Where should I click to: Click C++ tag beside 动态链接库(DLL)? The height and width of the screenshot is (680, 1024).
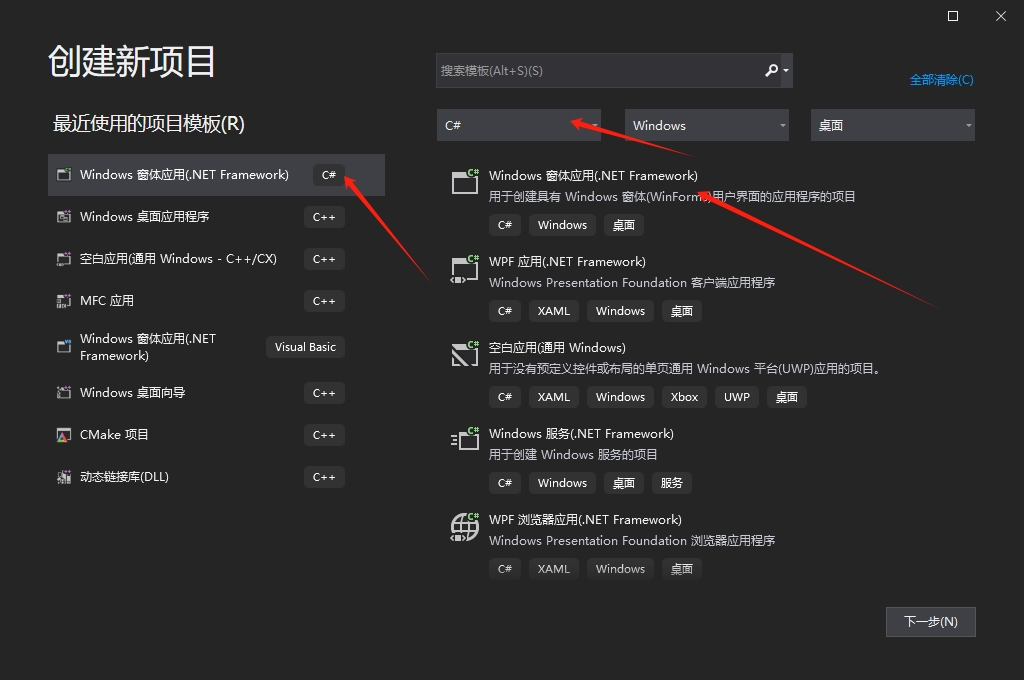click(x=324, y=478)
